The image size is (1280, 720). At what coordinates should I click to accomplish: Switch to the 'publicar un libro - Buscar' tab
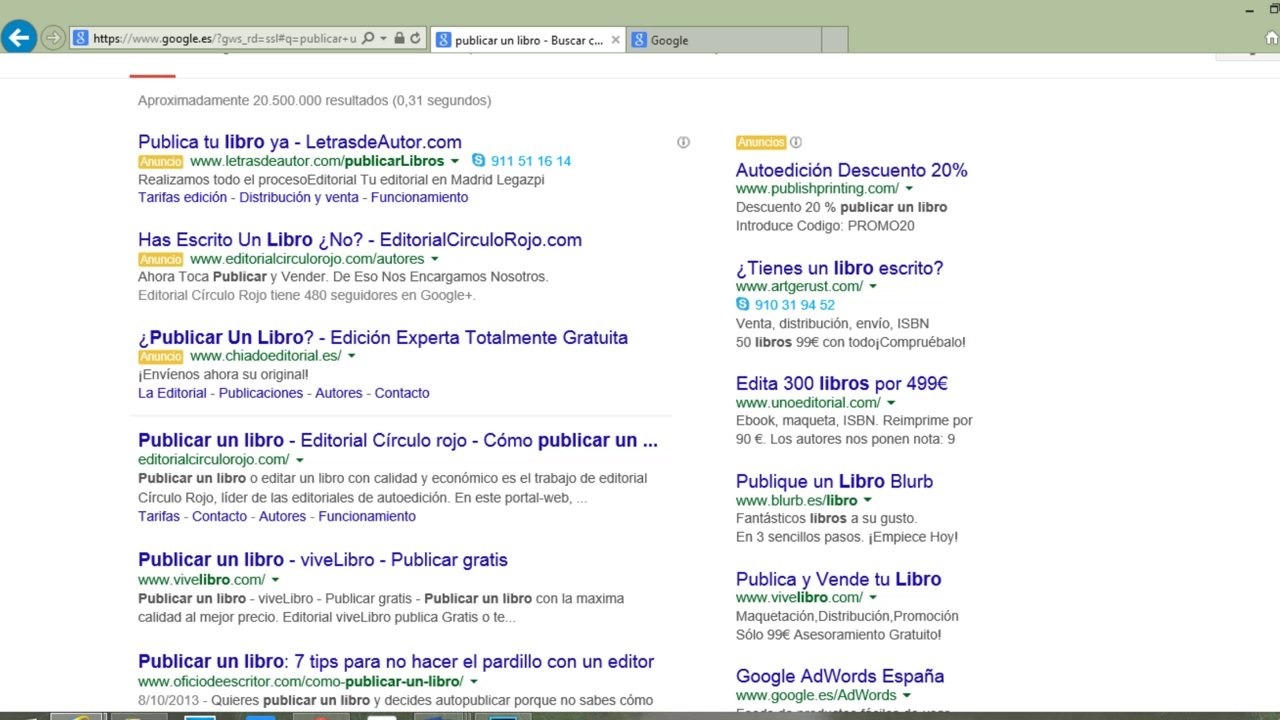[x=528, y=40]
